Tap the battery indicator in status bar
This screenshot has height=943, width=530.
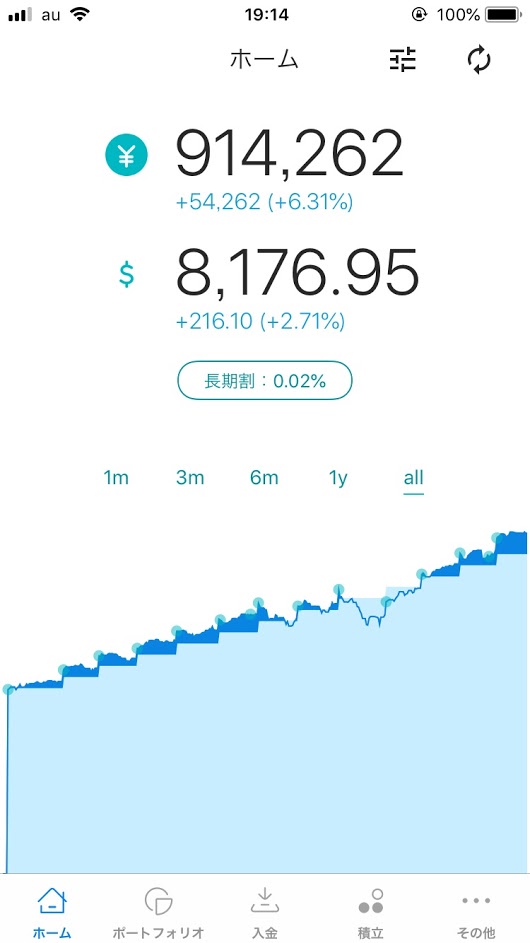point(504,14)
